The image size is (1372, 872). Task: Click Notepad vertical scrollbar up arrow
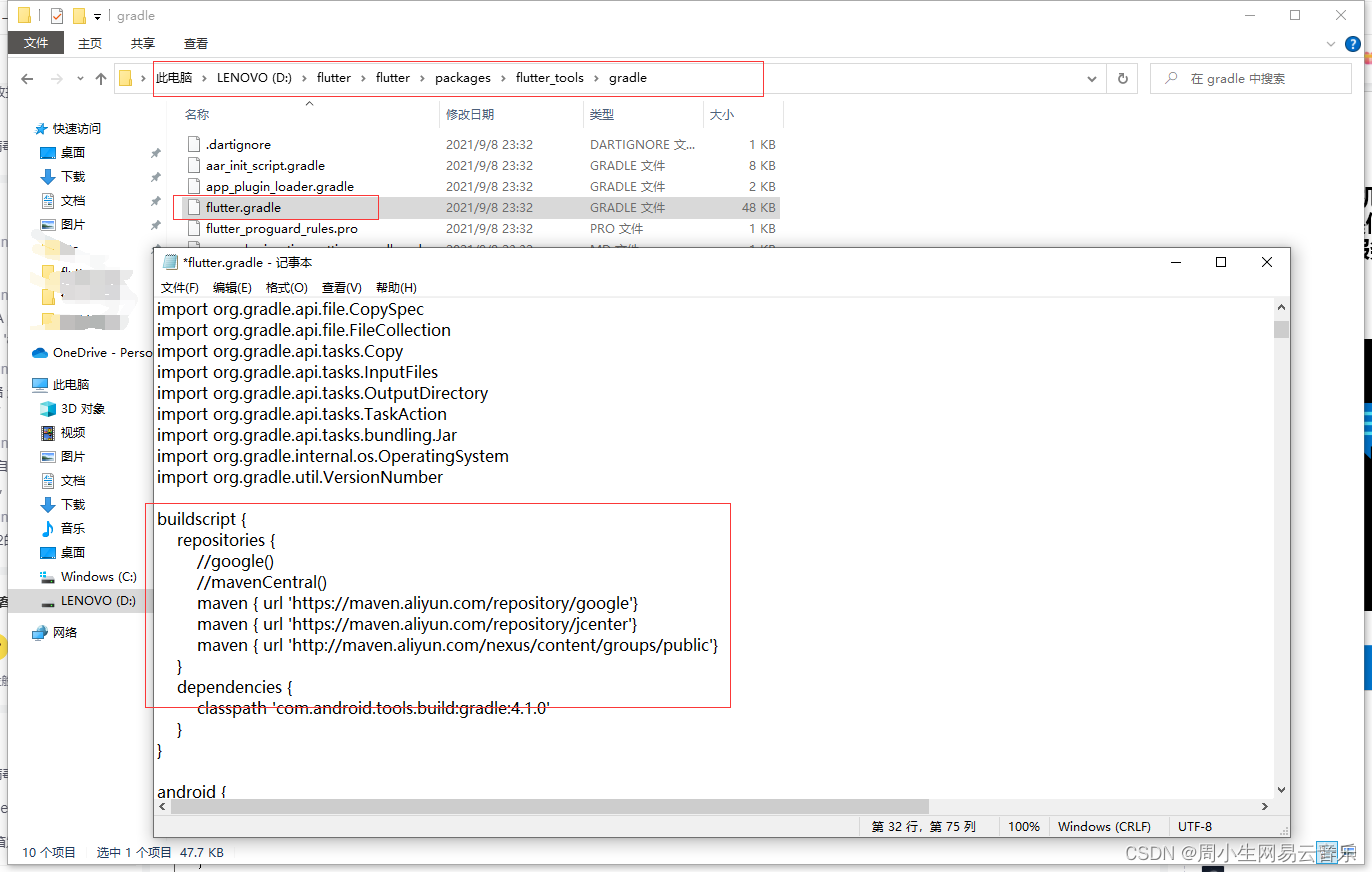[1281, 308]
